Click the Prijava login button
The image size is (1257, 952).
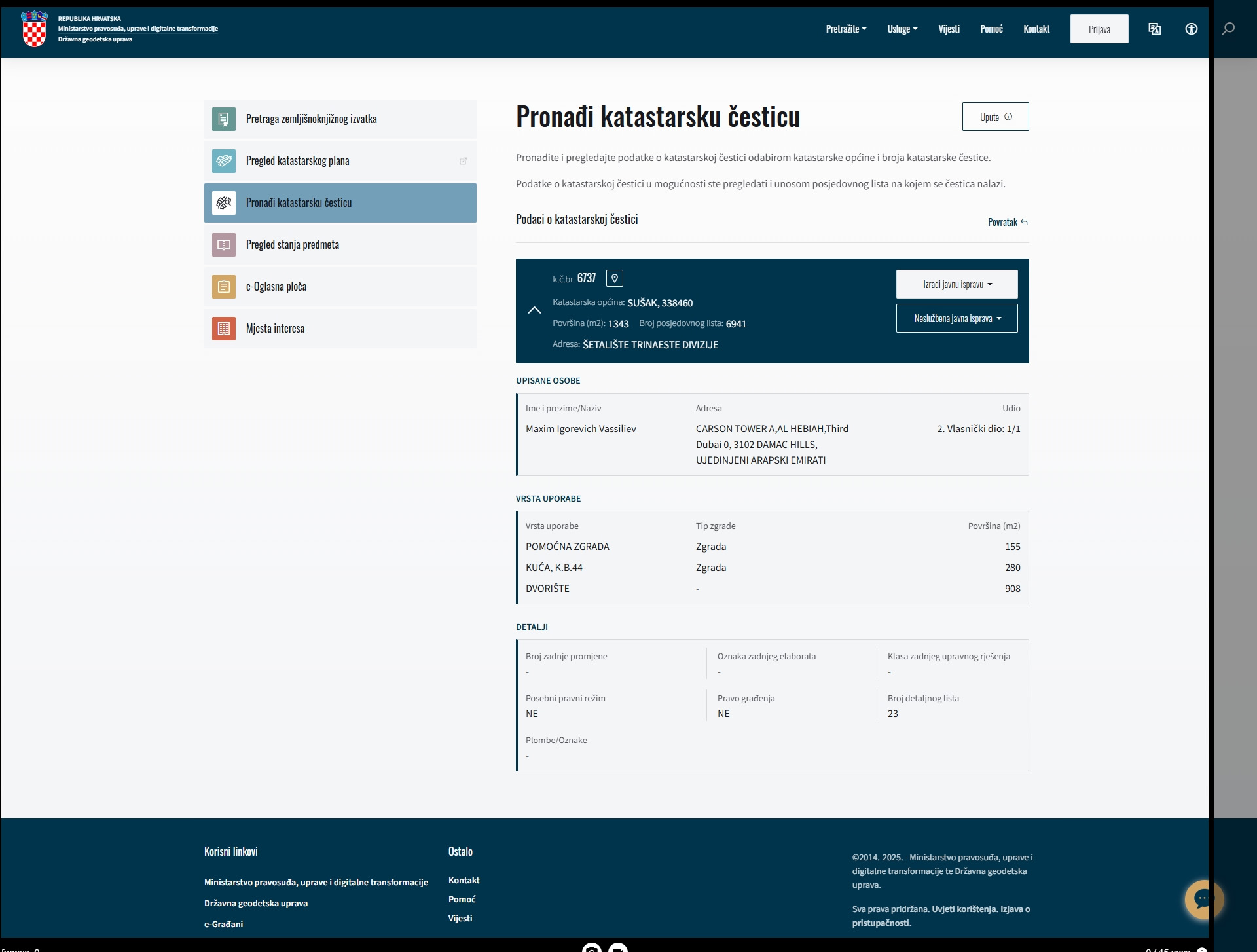tap(1099, 29)
